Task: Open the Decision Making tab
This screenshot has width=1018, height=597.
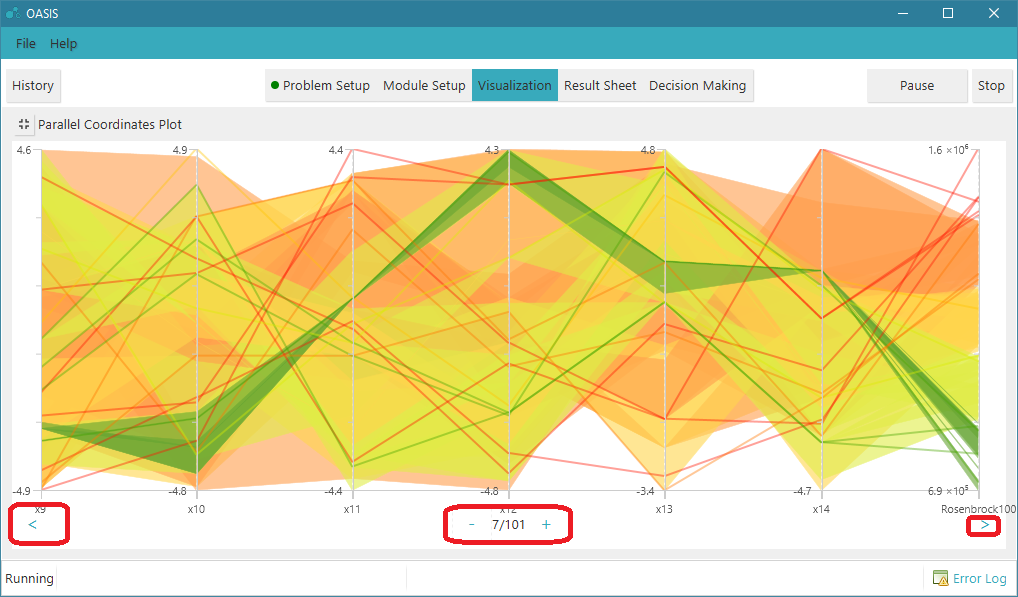Action: point(697,85)
